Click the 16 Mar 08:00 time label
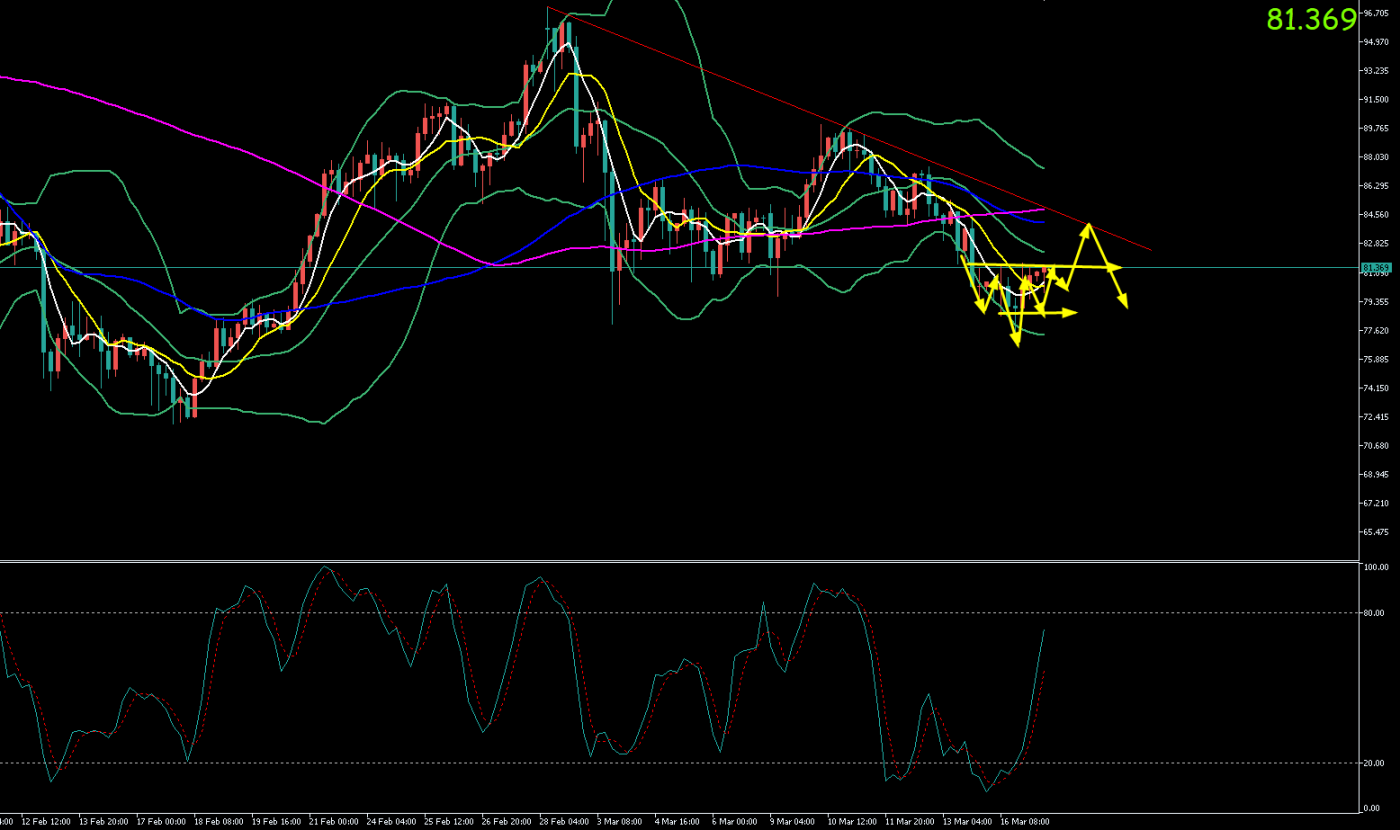This screenshot has width=1400, height=830. [1025, 821]
